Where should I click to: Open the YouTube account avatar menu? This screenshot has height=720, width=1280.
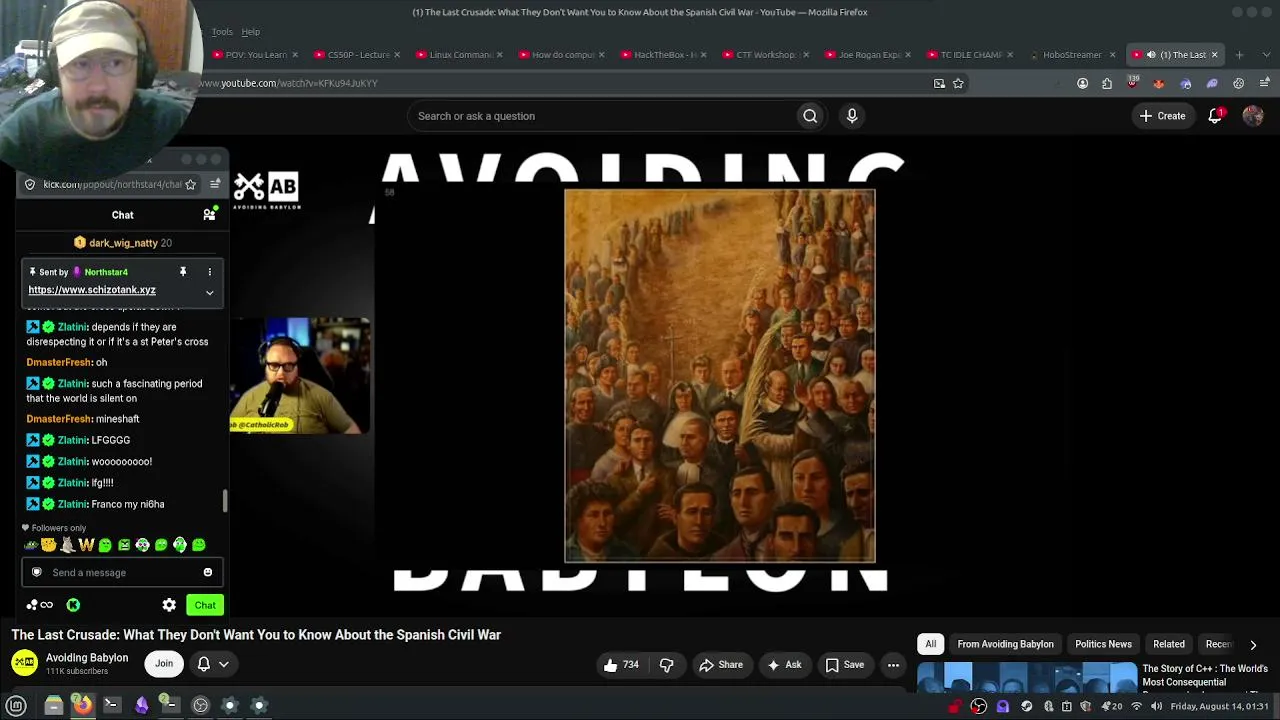pyautogui.click(x=1253, y=116)
